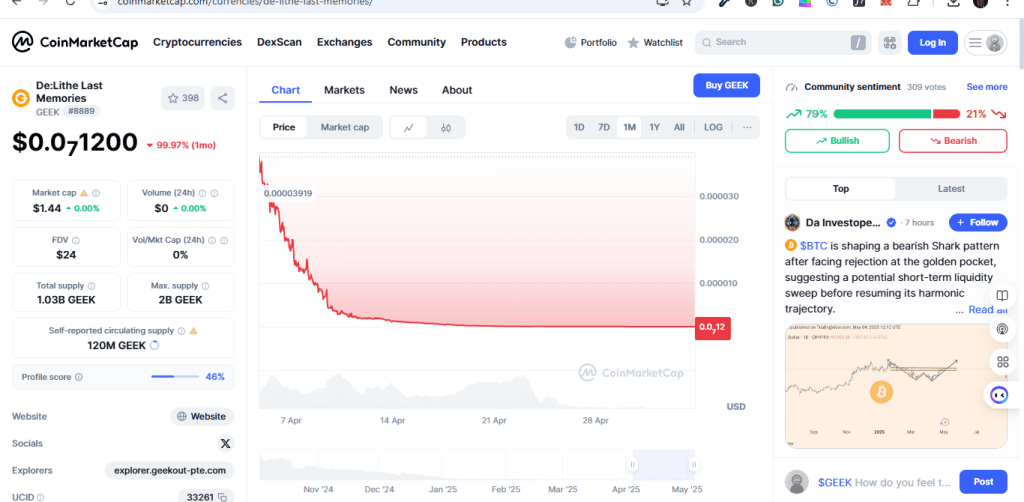The height and width of the screenshot is (502, 1024).
Task: Click the QR code app download icon
Action: 889,42
